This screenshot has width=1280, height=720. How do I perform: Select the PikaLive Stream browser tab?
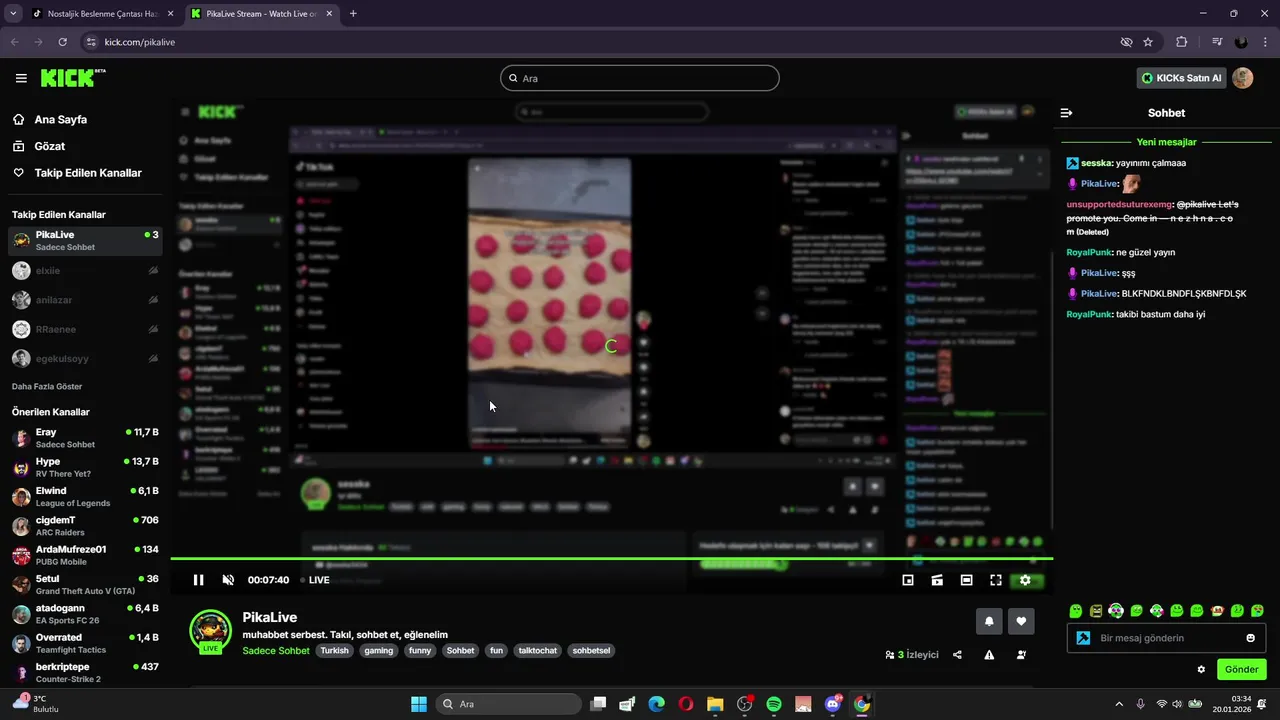(x=261, y=14)
